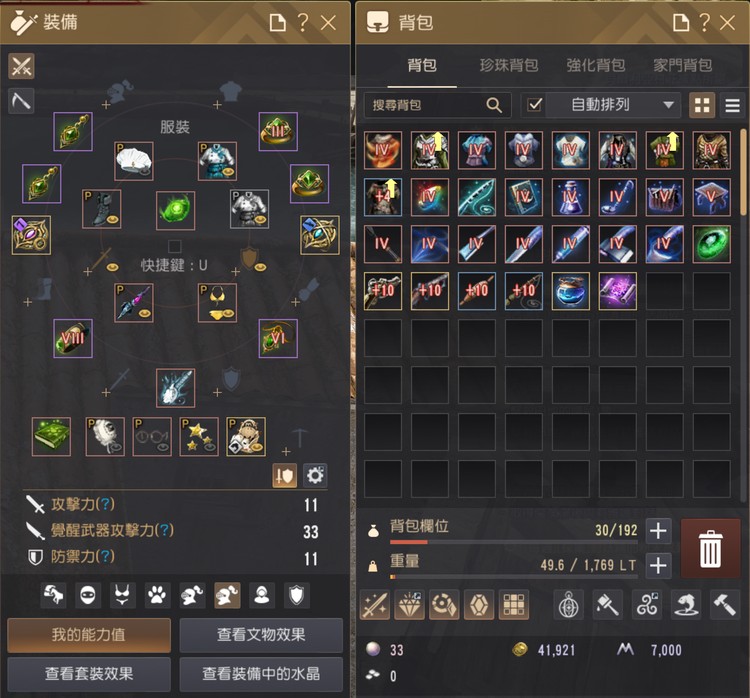
Task: Click the search magnifier in inventory
Action: 494,105
